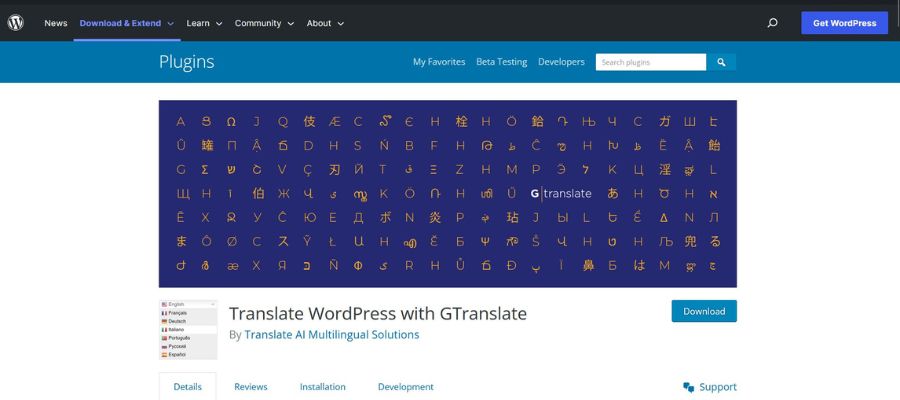Focus the Search plugins input field
This screenshot has height=400, width=900.
[651, 62]
